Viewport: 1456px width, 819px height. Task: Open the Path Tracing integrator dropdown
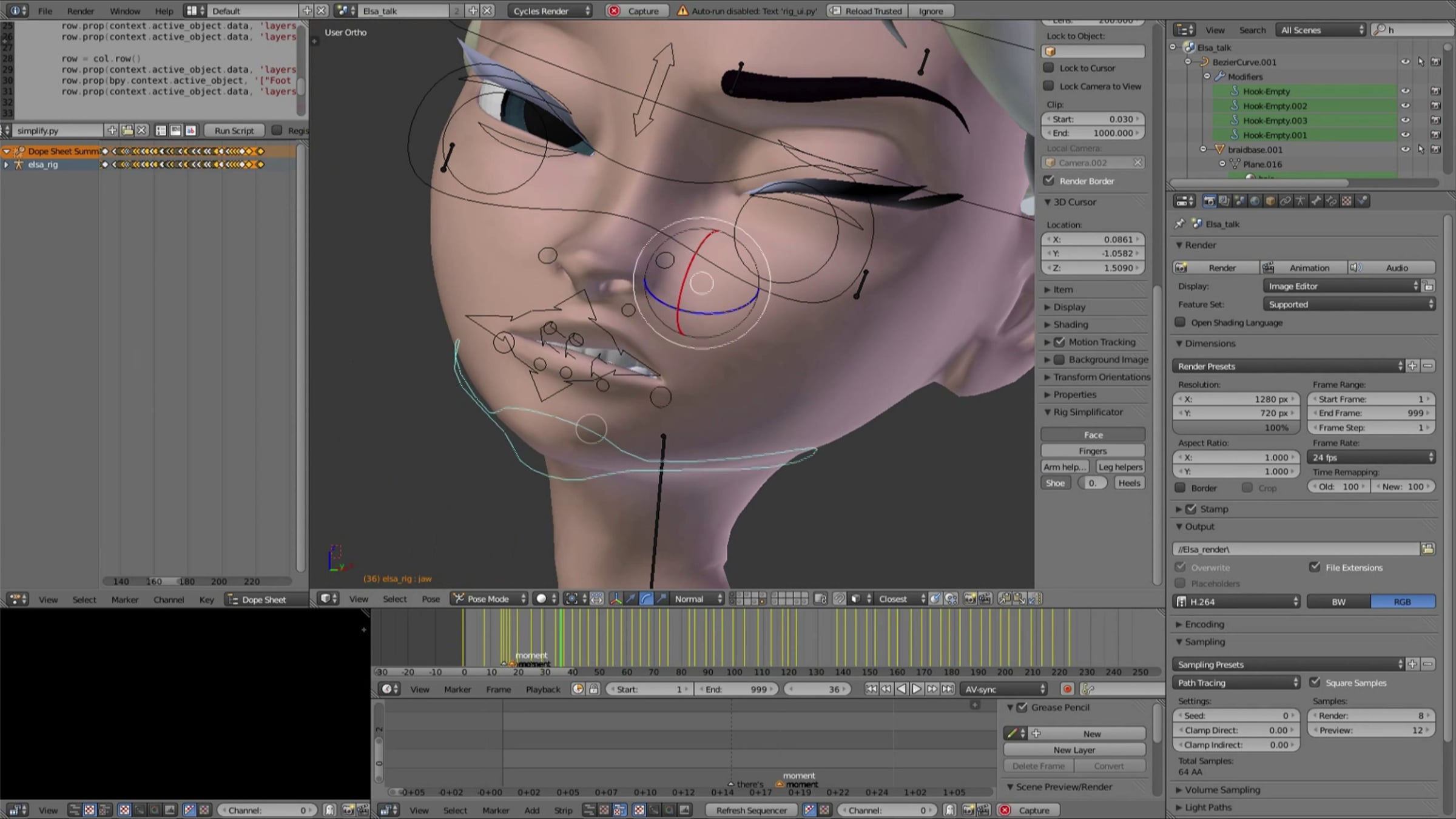click(1236, 682)
